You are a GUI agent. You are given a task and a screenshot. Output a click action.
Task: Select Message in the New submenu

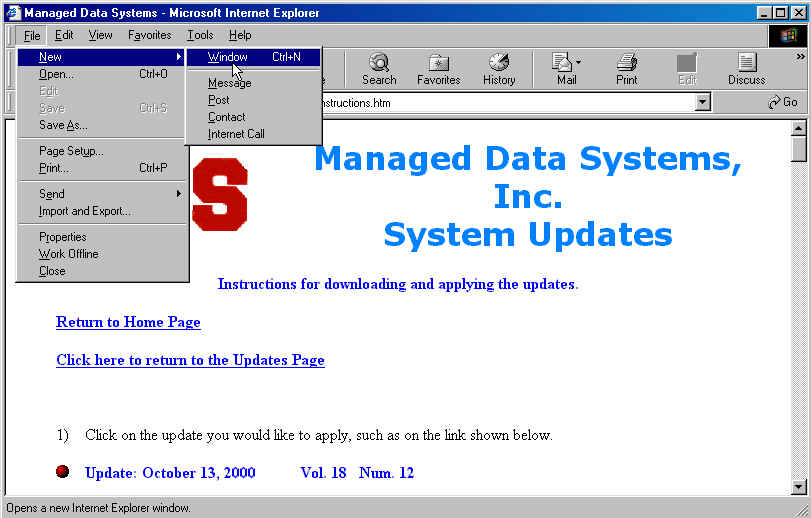point(253,83)
